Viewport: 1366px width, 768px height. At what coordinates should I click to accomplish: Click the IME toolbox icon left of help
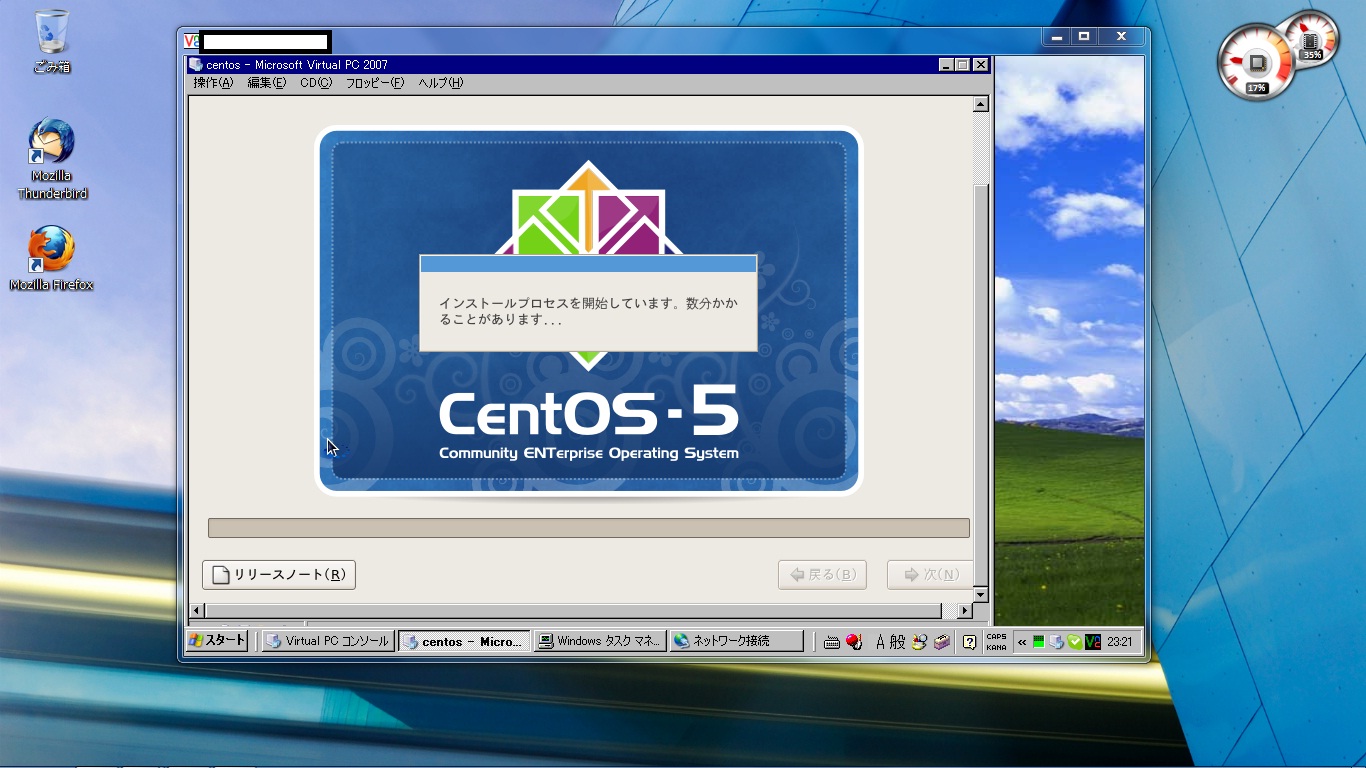tap(941, 642)
